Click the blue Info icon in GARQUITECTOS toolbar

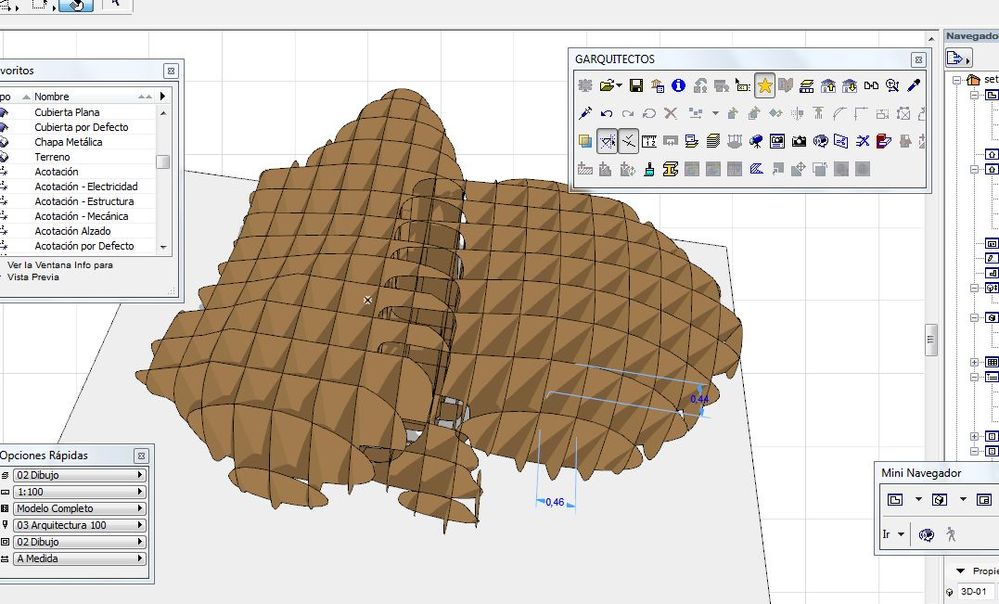pyautogui.click(x=678, y=86)
